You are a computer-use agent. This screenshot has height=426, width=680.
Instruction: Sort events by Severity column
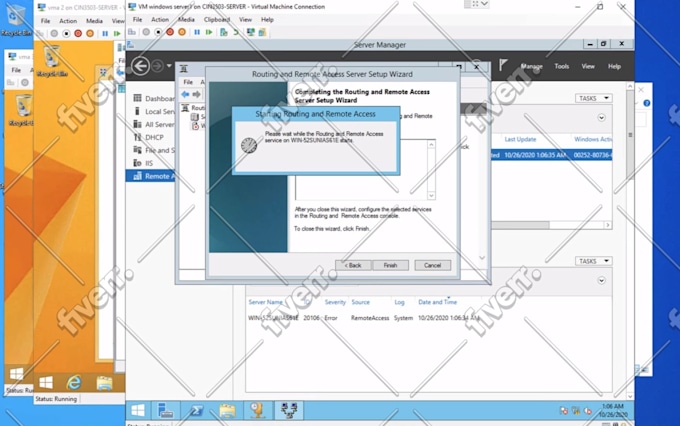(335, 302)
